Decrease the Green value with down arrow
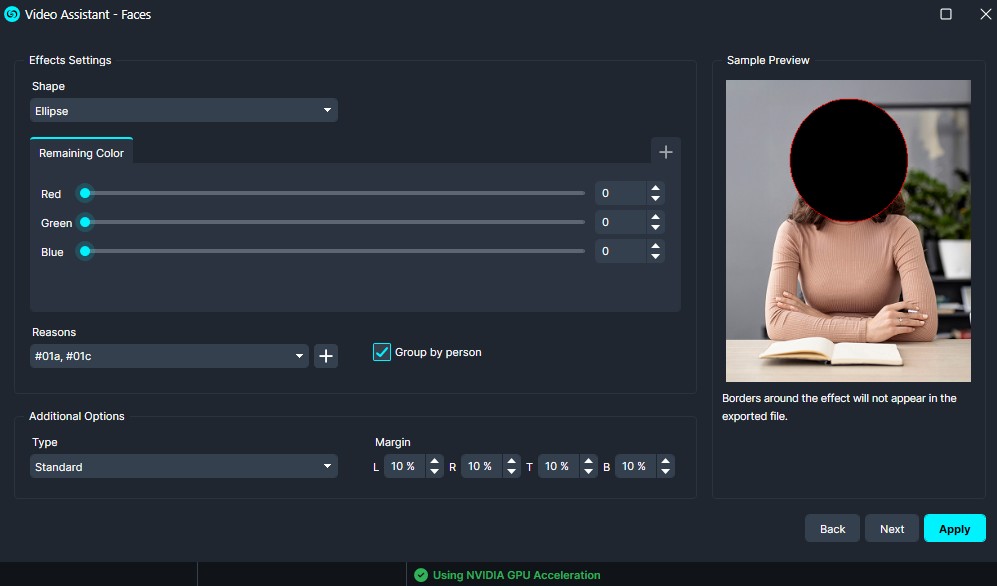Screen dimensions: 997x586 (x=656, y=228)
